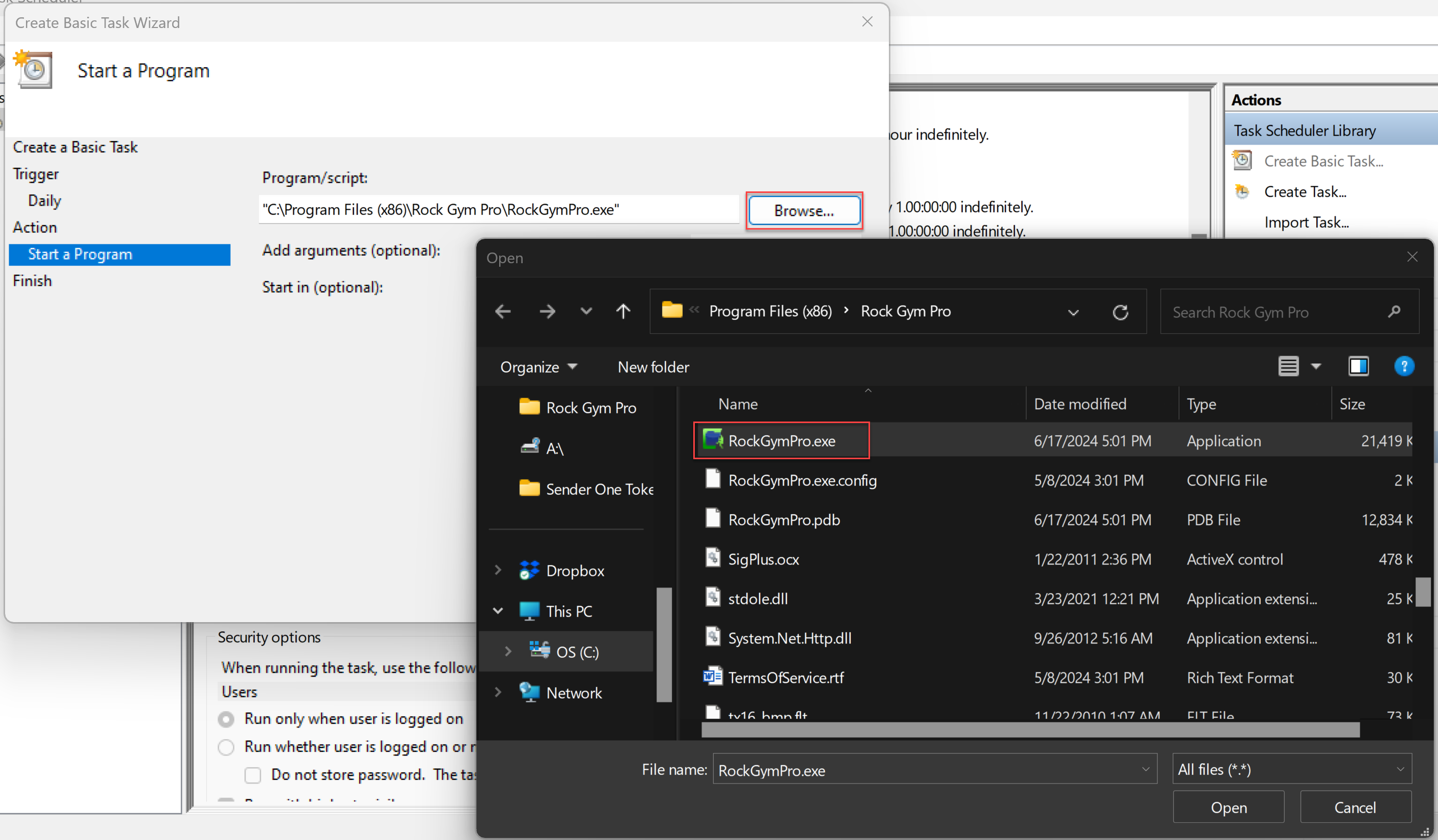Select Run only when user is logged on

click(x=226, y=719)
